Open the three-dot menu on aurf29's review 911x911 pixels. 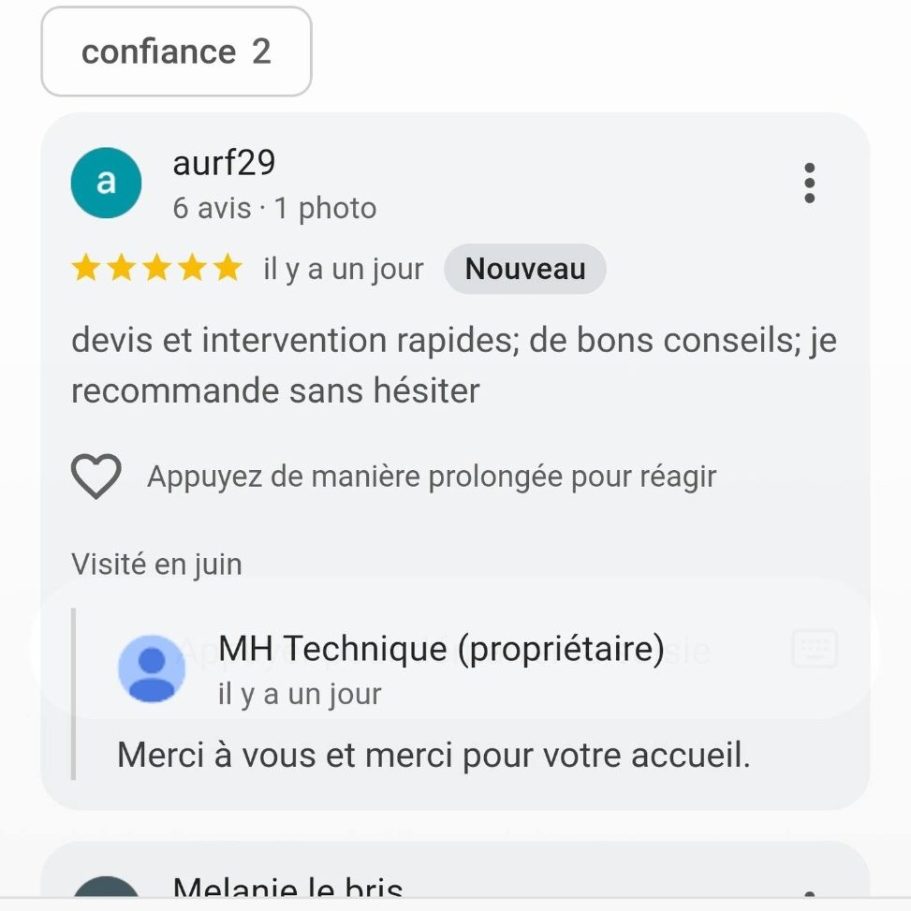pos(809,184)
